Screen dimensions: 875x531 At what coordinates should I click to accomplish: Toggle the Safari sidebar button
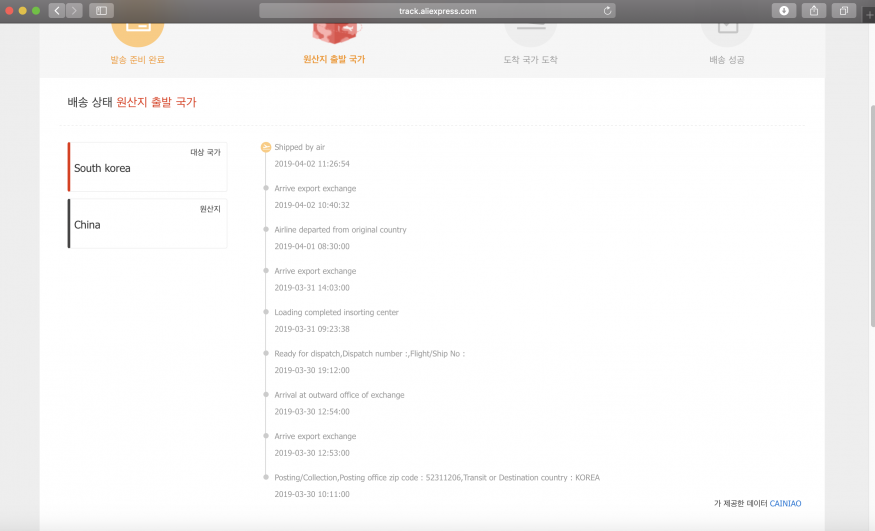click(101, 11)
